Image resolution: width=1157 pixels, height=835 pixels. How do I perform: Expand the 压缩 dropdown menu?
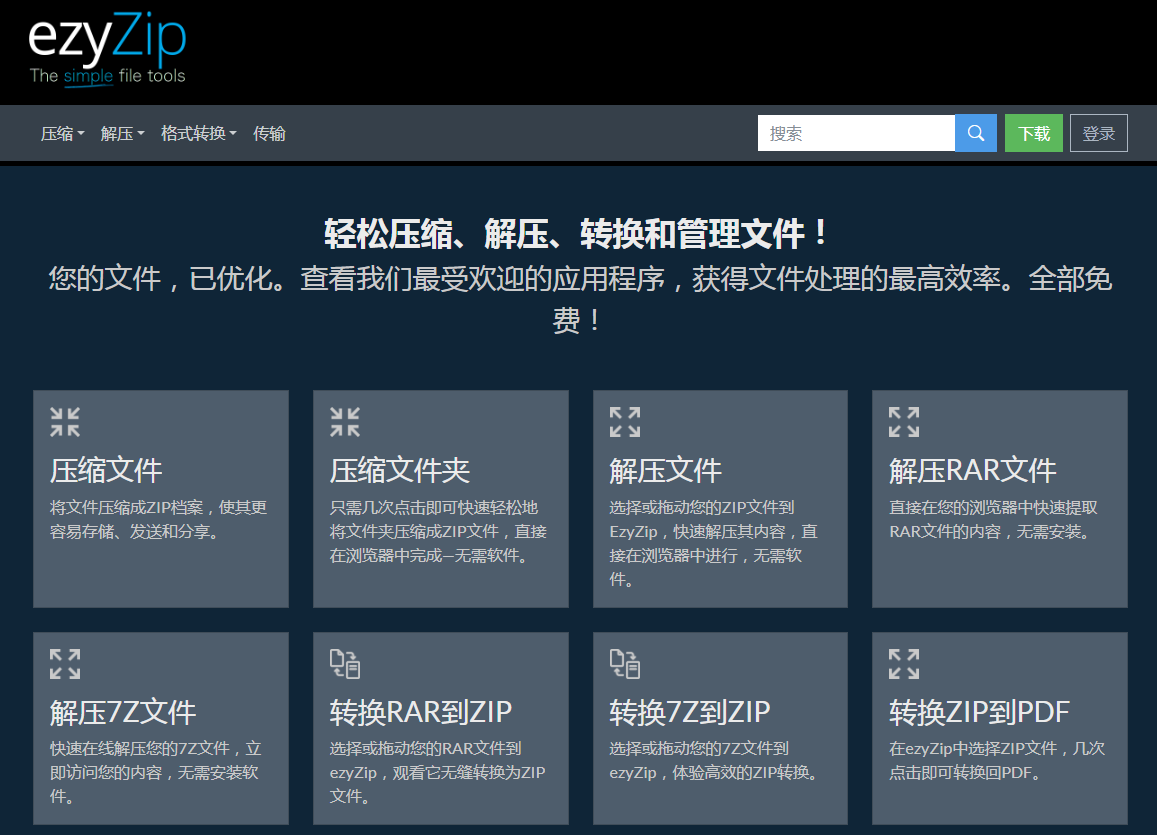pos(62,134)
